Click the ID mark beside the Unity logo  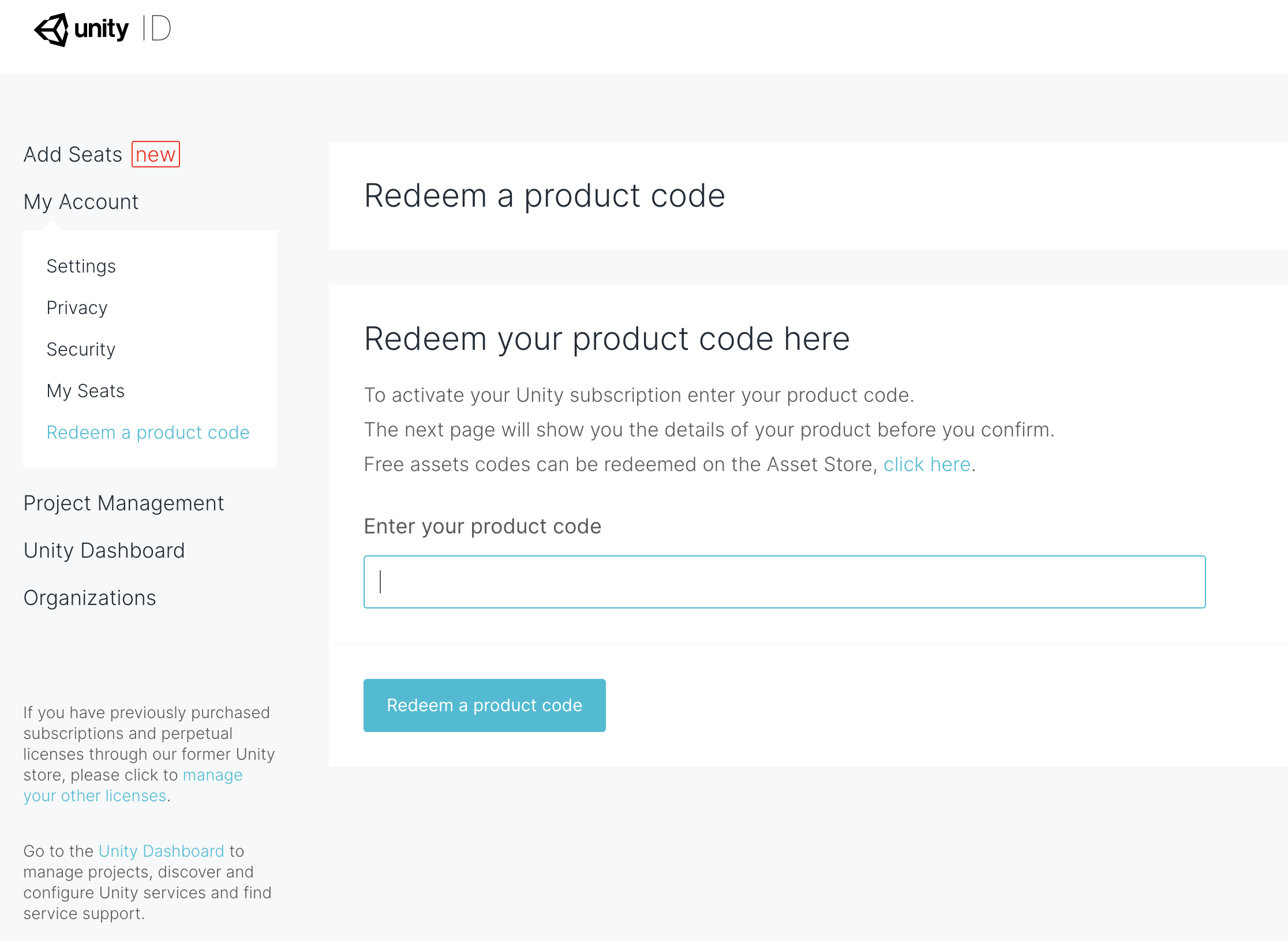point(156,28)
